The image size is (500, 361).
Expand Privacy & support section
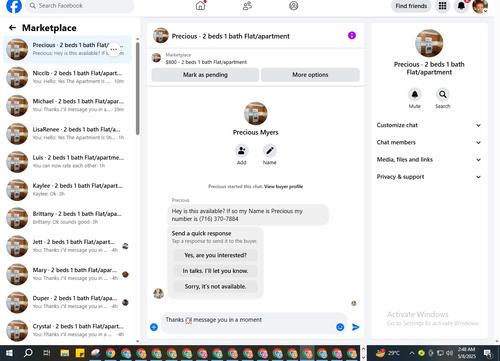[x=429, y=177]
